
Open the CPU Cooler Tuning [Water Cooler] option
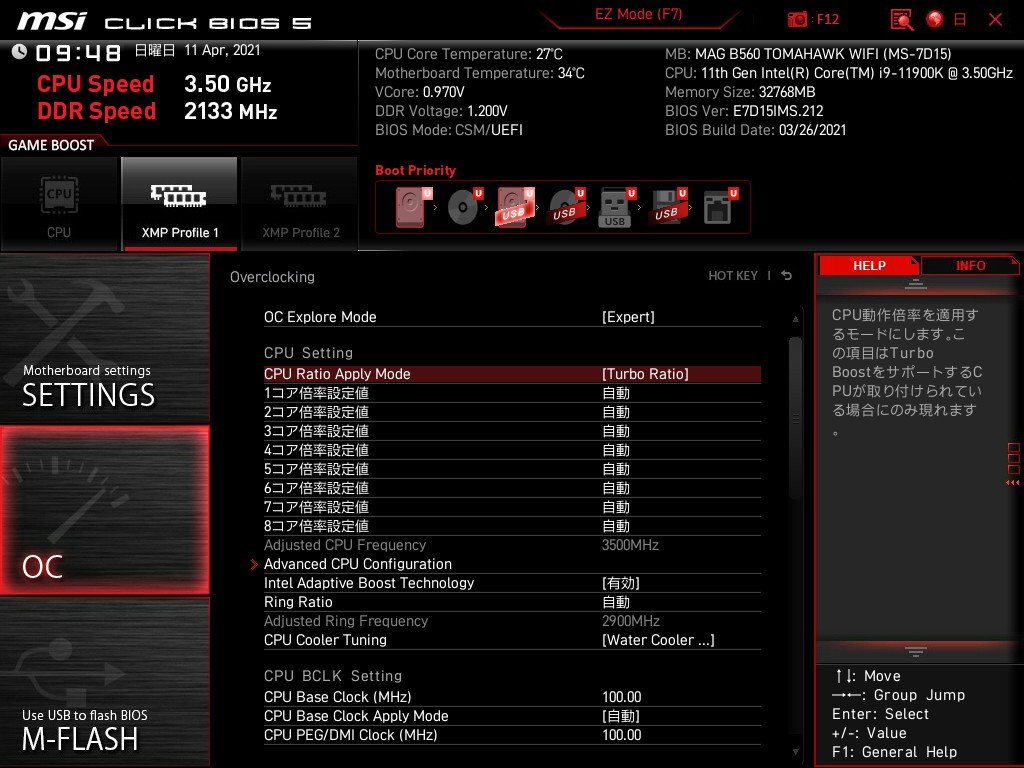coord(512,640)
